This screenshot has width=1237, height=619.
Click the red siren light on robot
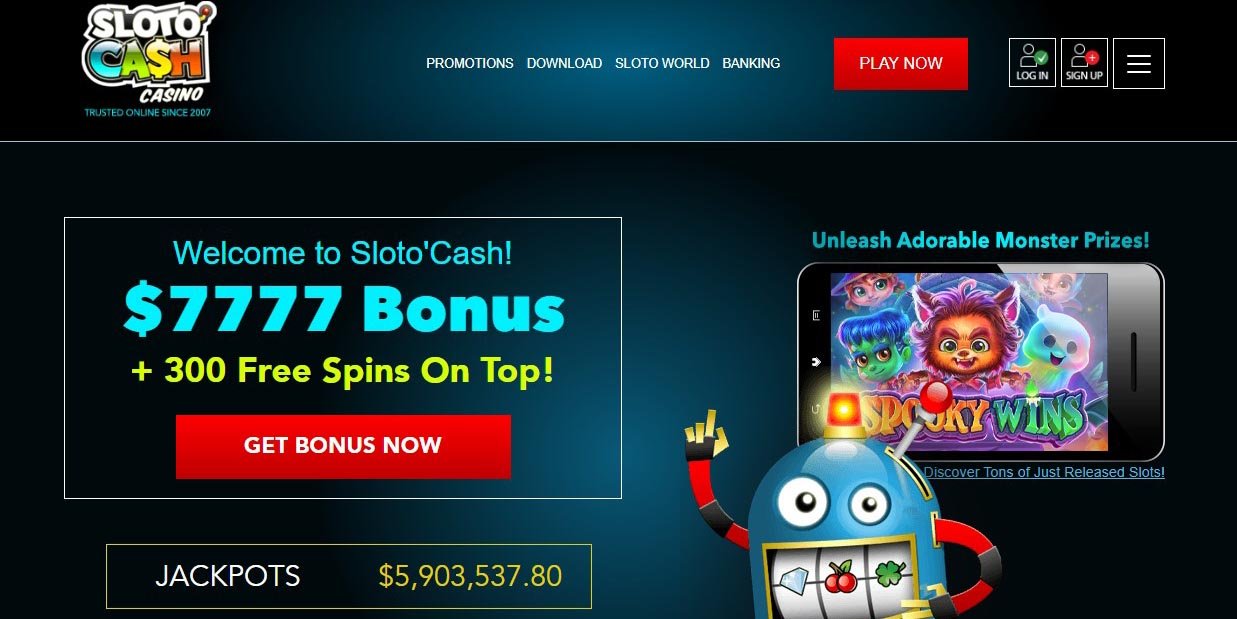(x=846, y=410)
